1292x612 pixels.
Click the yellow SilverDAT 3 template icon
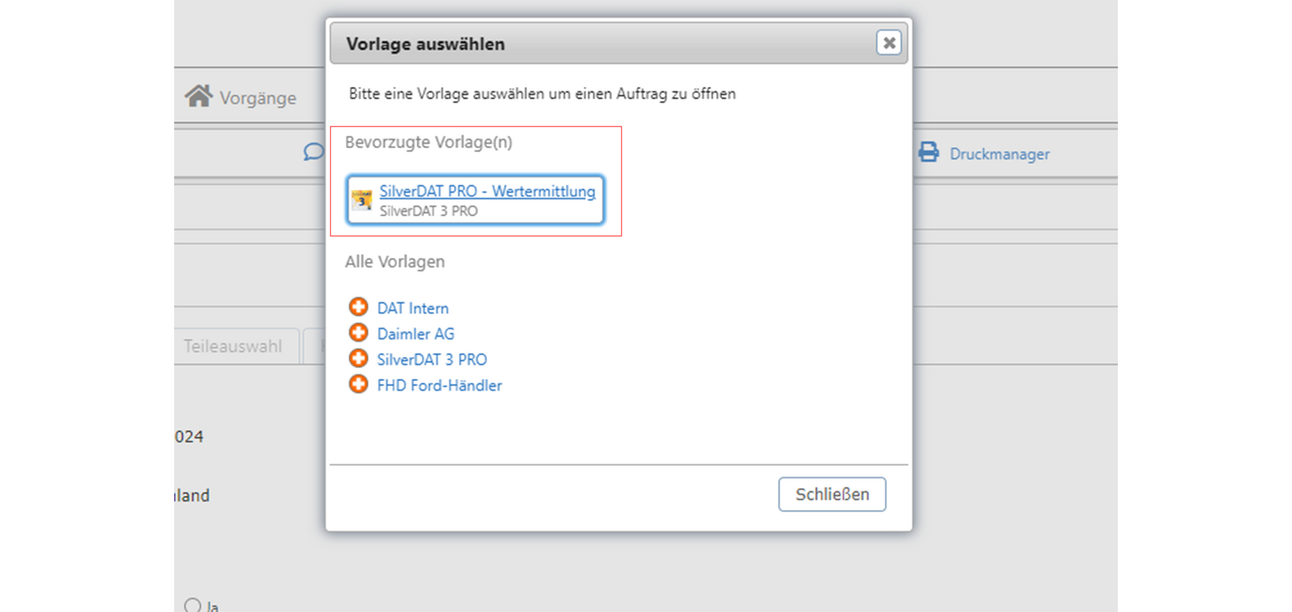click(x=361, y=199)
